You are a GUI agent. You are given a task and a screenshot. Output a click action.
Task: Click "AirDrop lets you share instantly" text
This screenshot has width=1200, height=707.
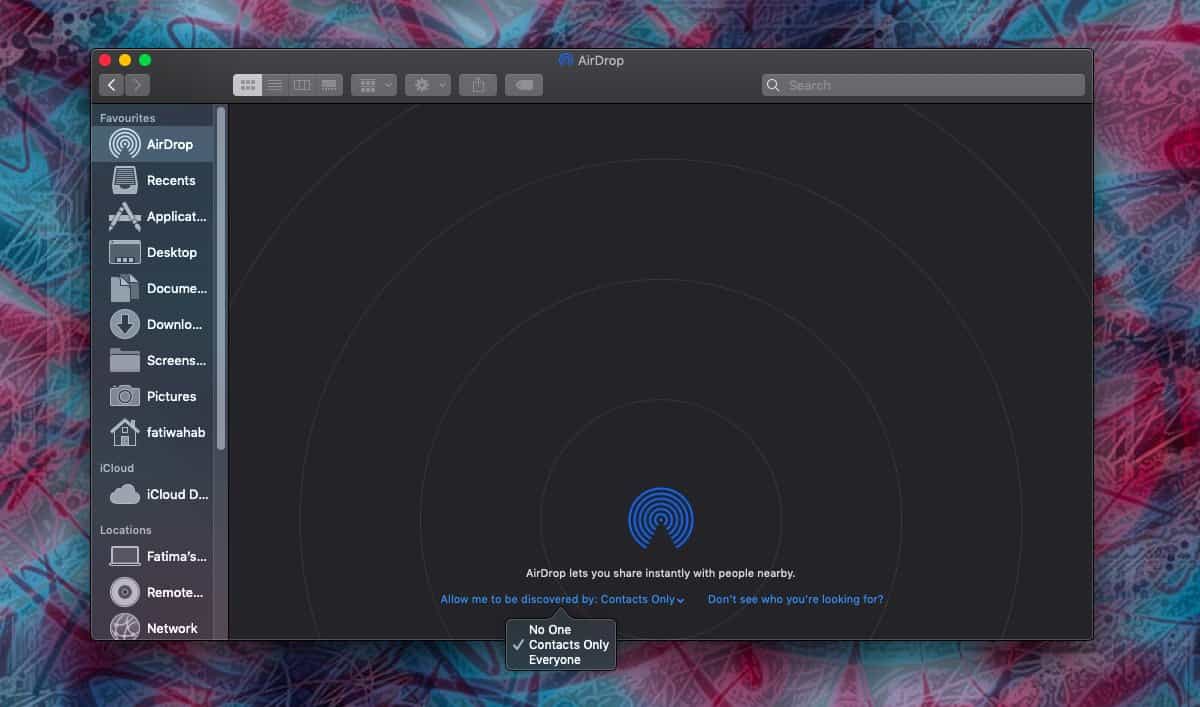661,574
